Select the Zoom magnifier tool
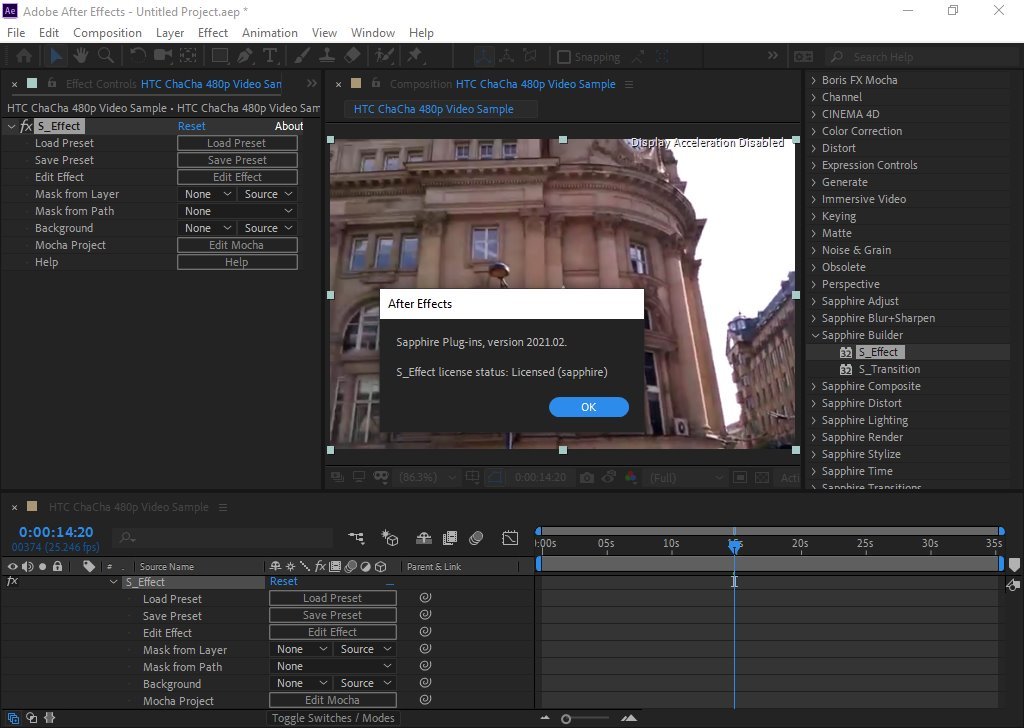 click(x=106, y=56)
